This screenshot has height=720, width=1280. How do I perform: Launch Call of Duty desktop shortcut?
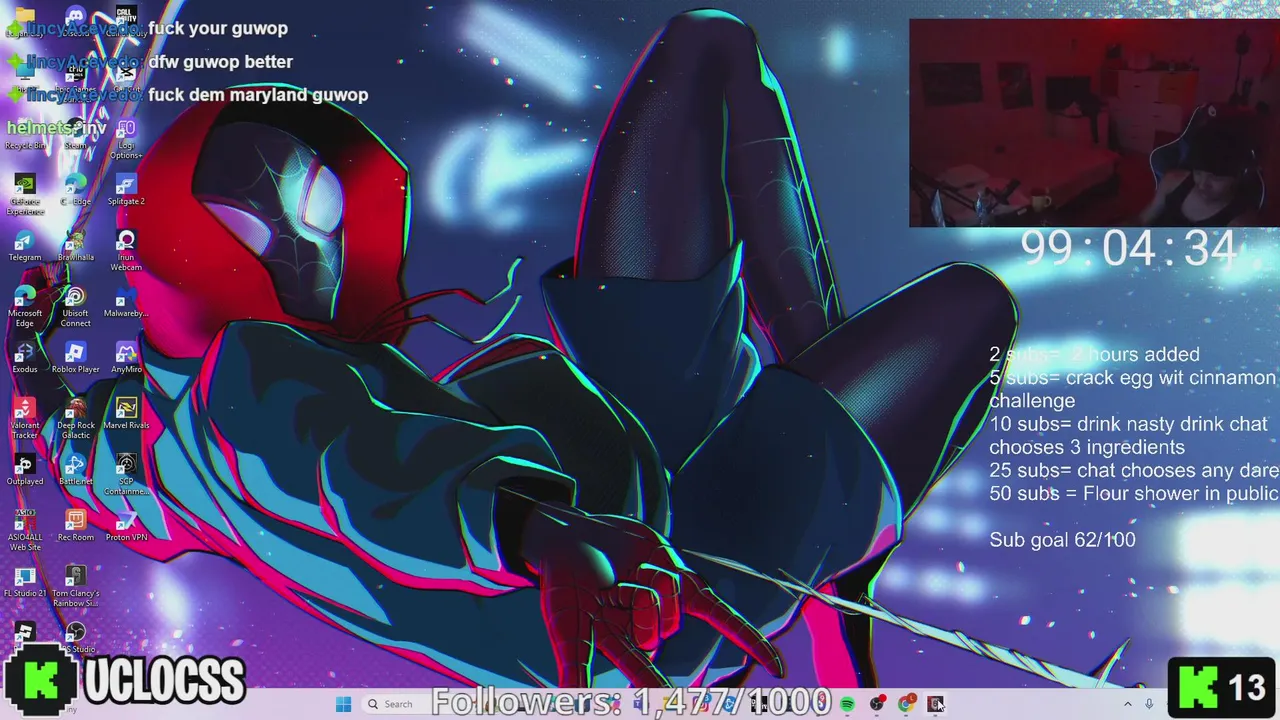[x=126, y=20]
